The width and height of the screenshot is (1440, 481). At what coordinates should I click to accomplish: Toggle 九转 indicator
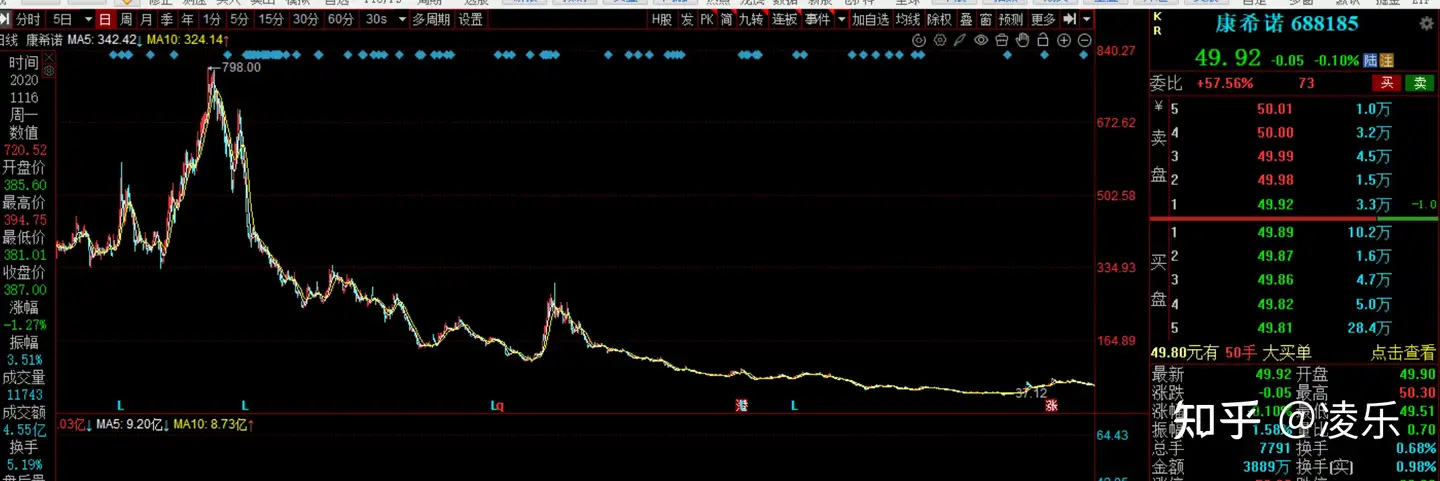[x=752, y=19]
